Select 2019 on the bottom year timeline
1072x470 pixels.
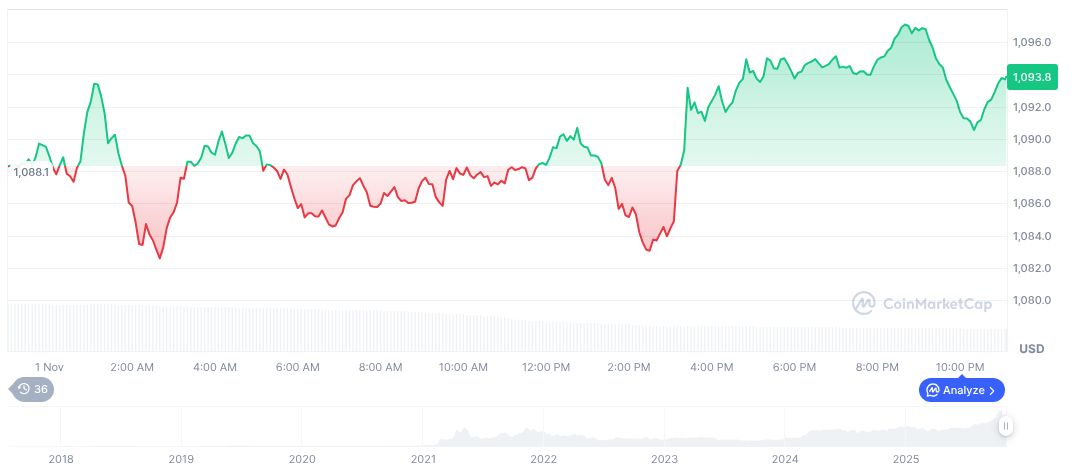(x=181, y=459)
